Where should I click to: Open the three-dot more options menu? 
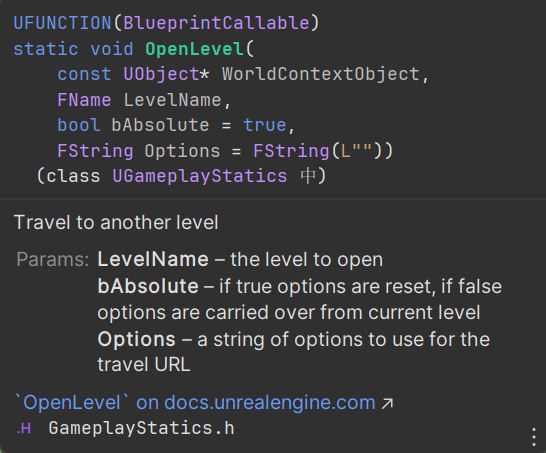pyautogui.click(x=534, y=437)
